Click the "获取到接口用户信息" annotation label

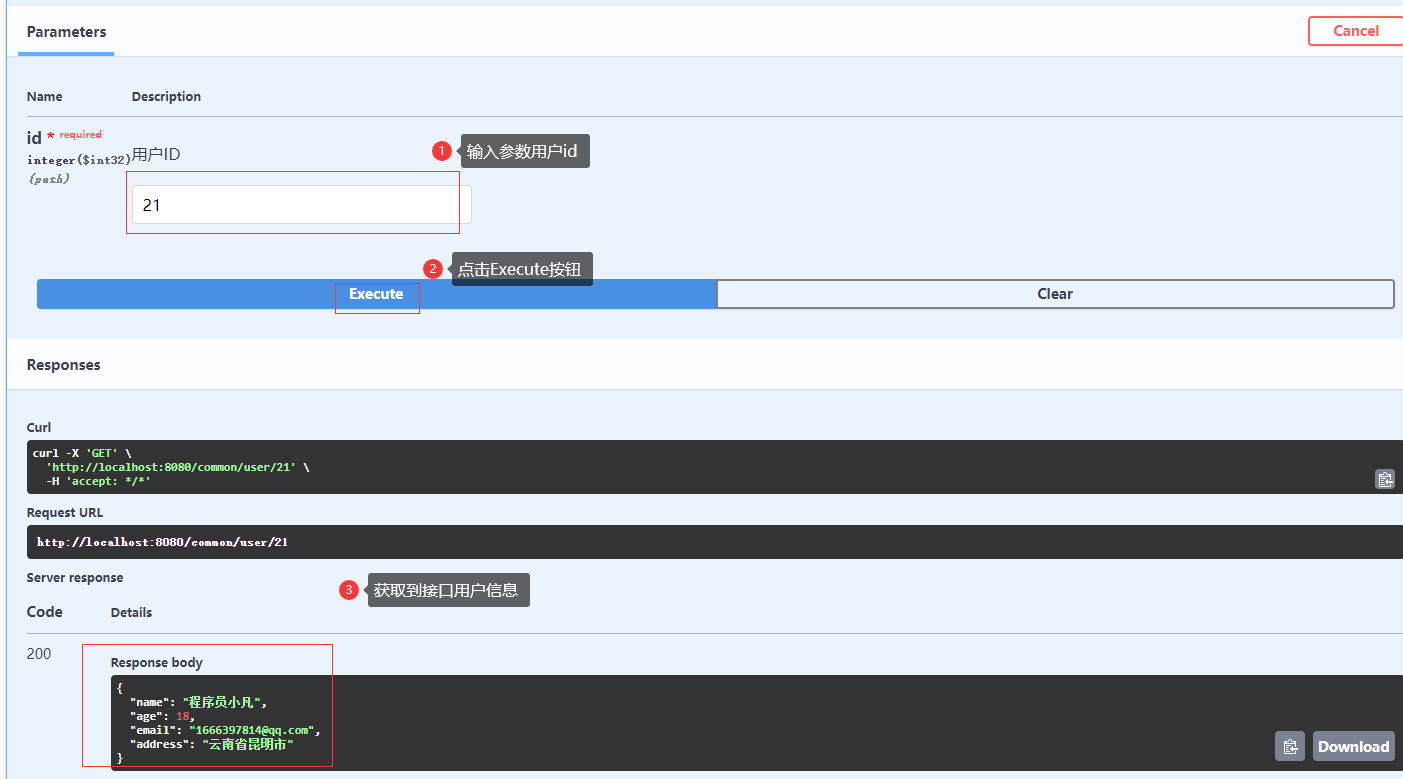[x=447, y=590]
